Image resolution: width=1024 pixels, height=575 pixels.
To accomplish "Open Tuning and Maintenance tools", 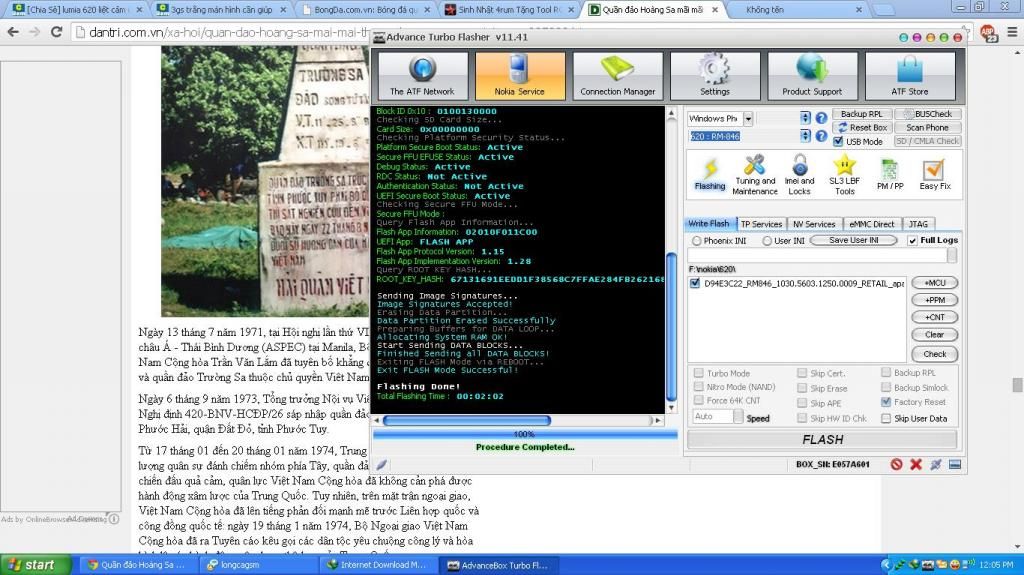I will [x=755, y=175].
